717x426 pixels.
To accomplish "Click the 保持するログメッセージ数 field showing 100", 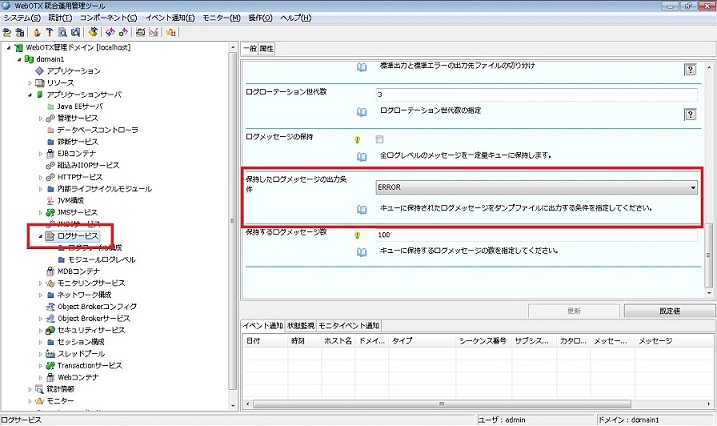I will [536, 235].
